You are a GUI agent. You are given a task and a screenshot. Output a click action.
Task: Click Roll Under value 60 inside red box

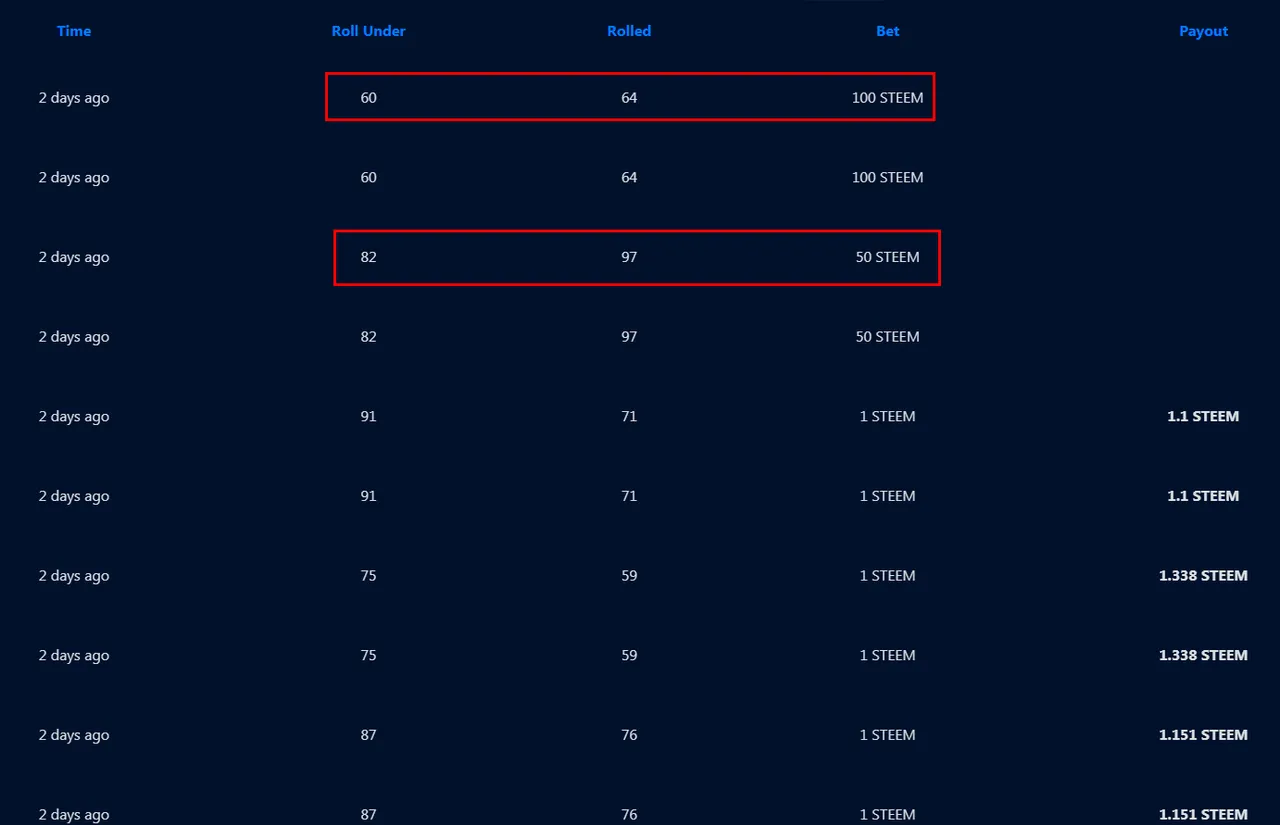click(x=369, y=98)
